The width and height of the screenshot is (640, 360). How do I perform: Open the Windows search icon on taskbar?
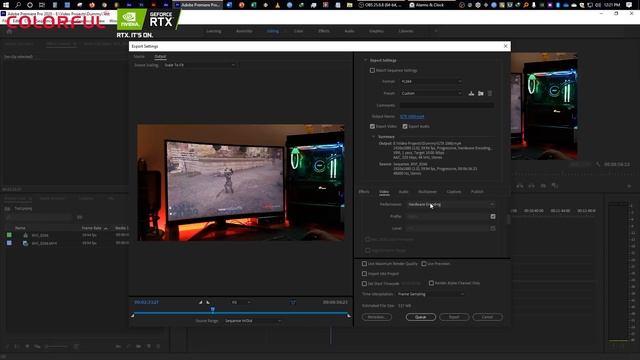click(18, 5)
